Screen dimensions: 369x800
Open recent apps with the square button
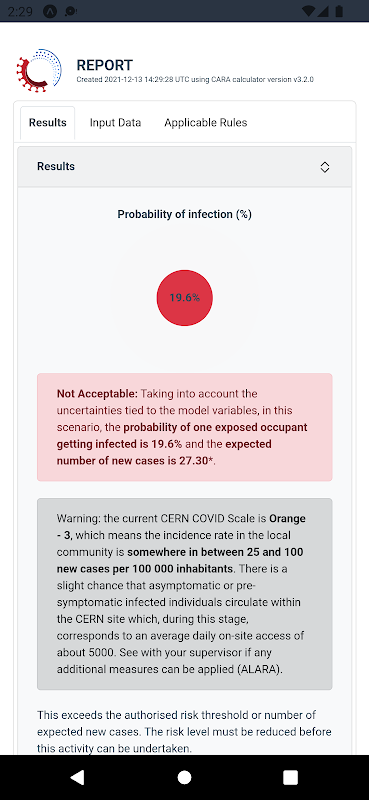click(290, 777)
